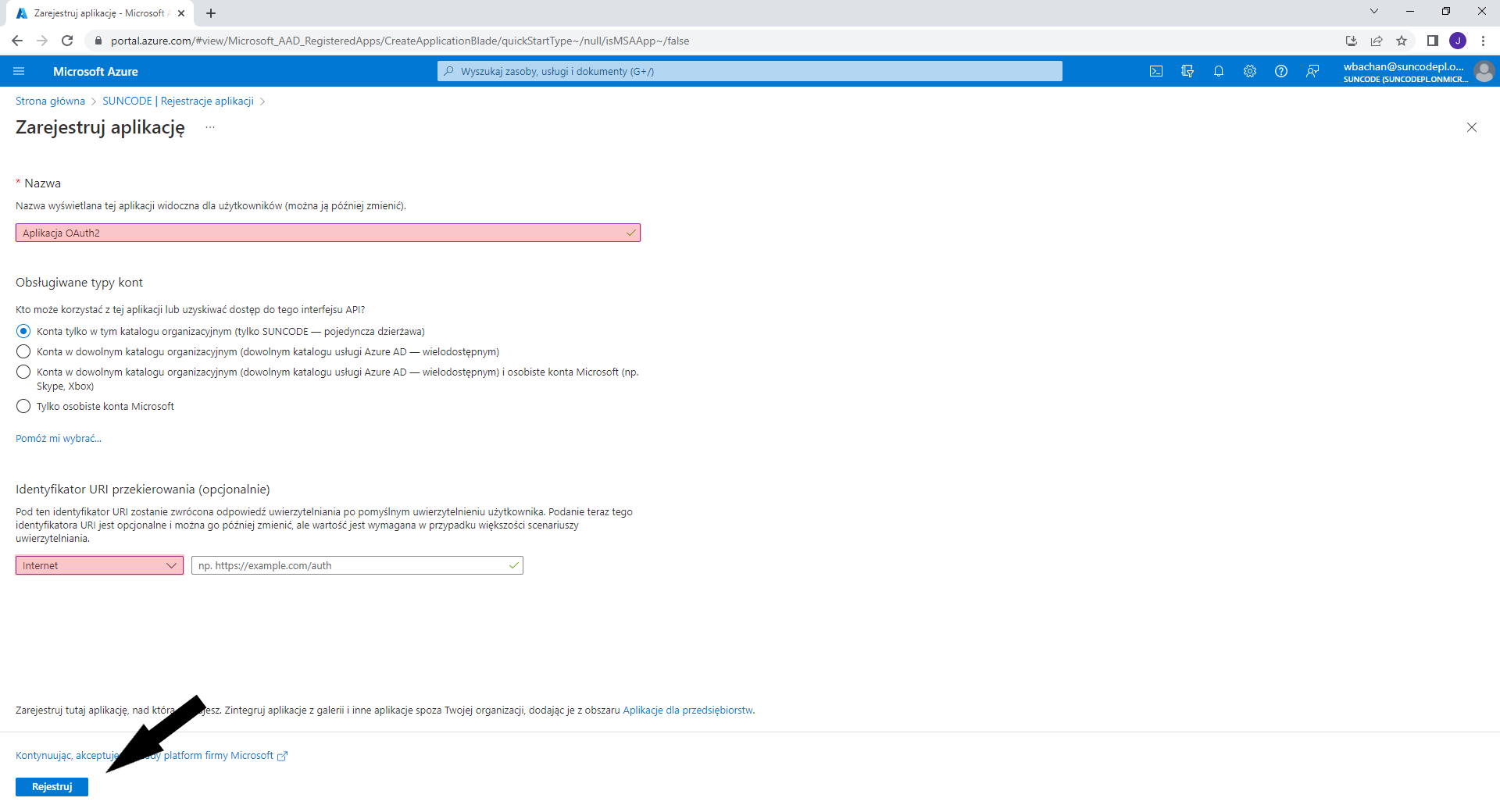The width and height of the screenshot is (1500, 812).
Task: Close the Zarejestruj aplikację browser tab
Action: [x=181, y=13]
